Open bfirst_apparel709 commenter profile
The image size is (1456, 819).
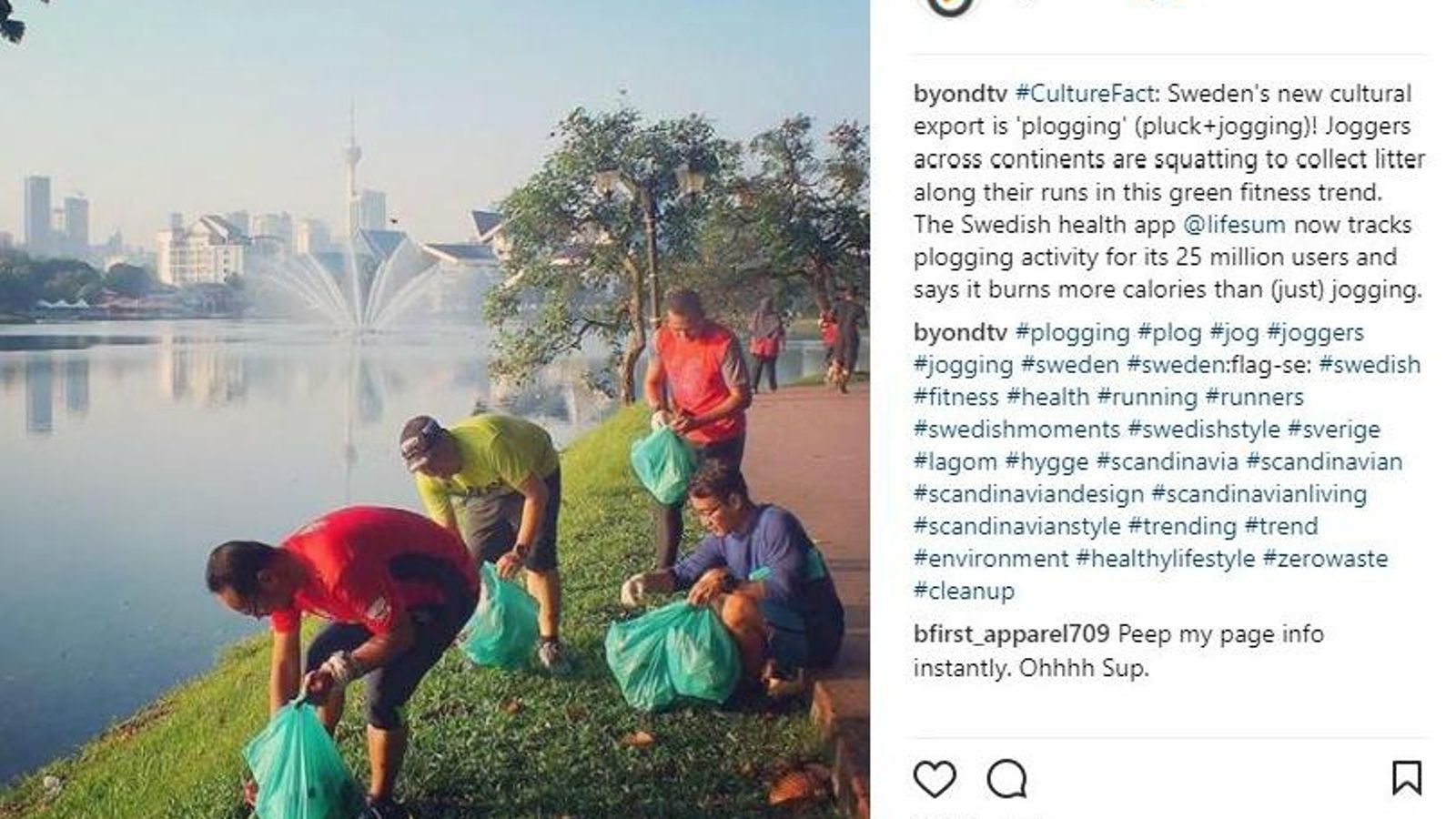pos(1011,634)
